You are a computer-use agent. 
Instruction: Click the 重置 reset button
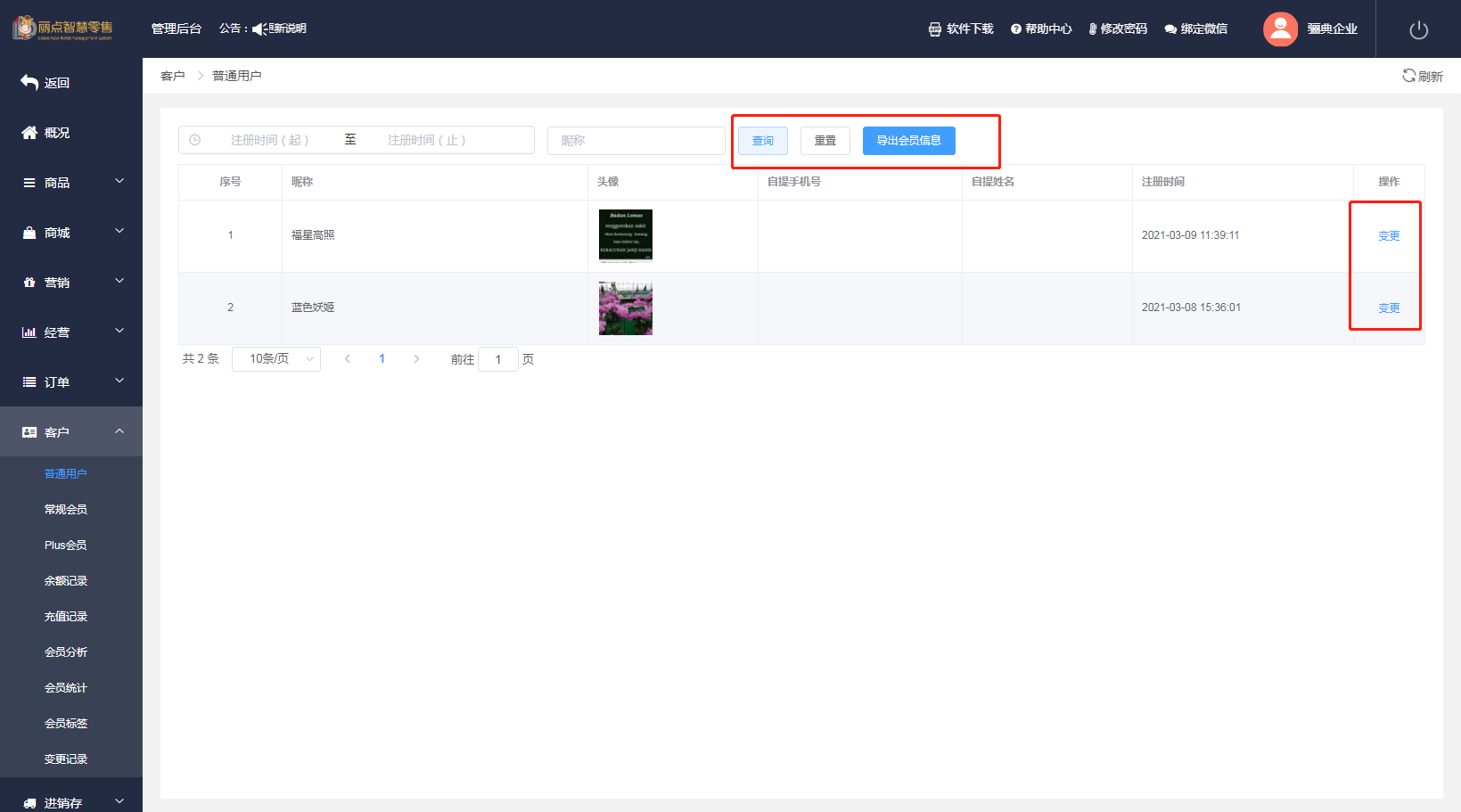point(825,141)
